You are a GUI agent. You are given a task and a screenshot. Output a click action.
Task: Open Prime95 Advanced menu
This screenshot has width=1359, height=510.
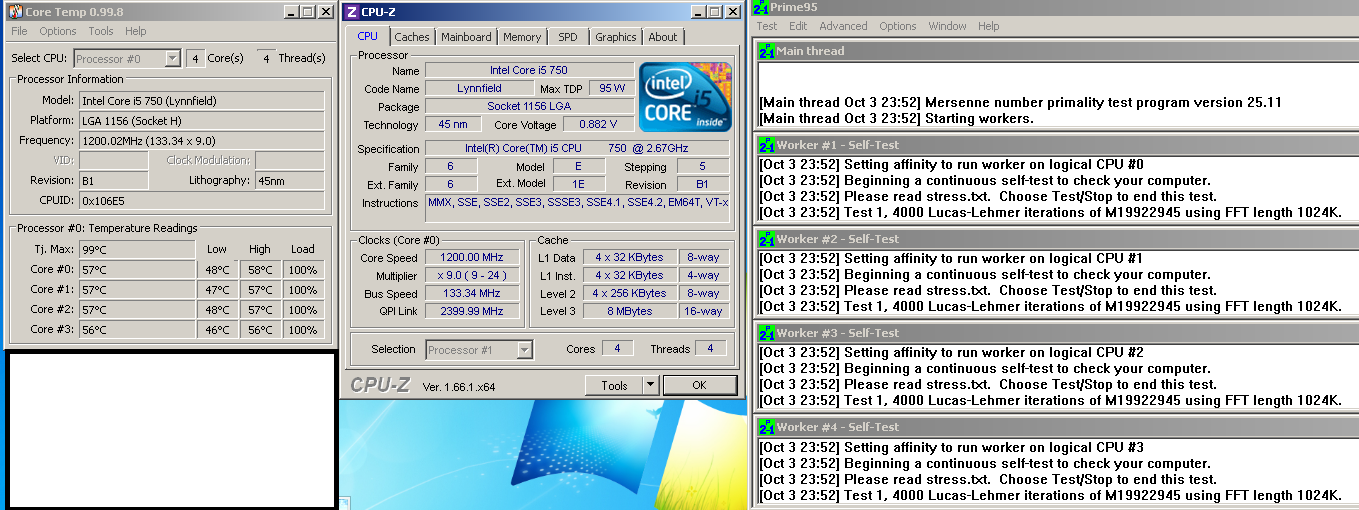coord(843,26)
